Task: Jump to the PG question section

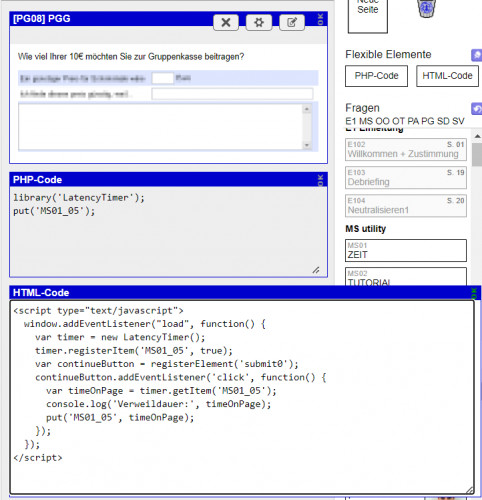Action: [427, 121]
